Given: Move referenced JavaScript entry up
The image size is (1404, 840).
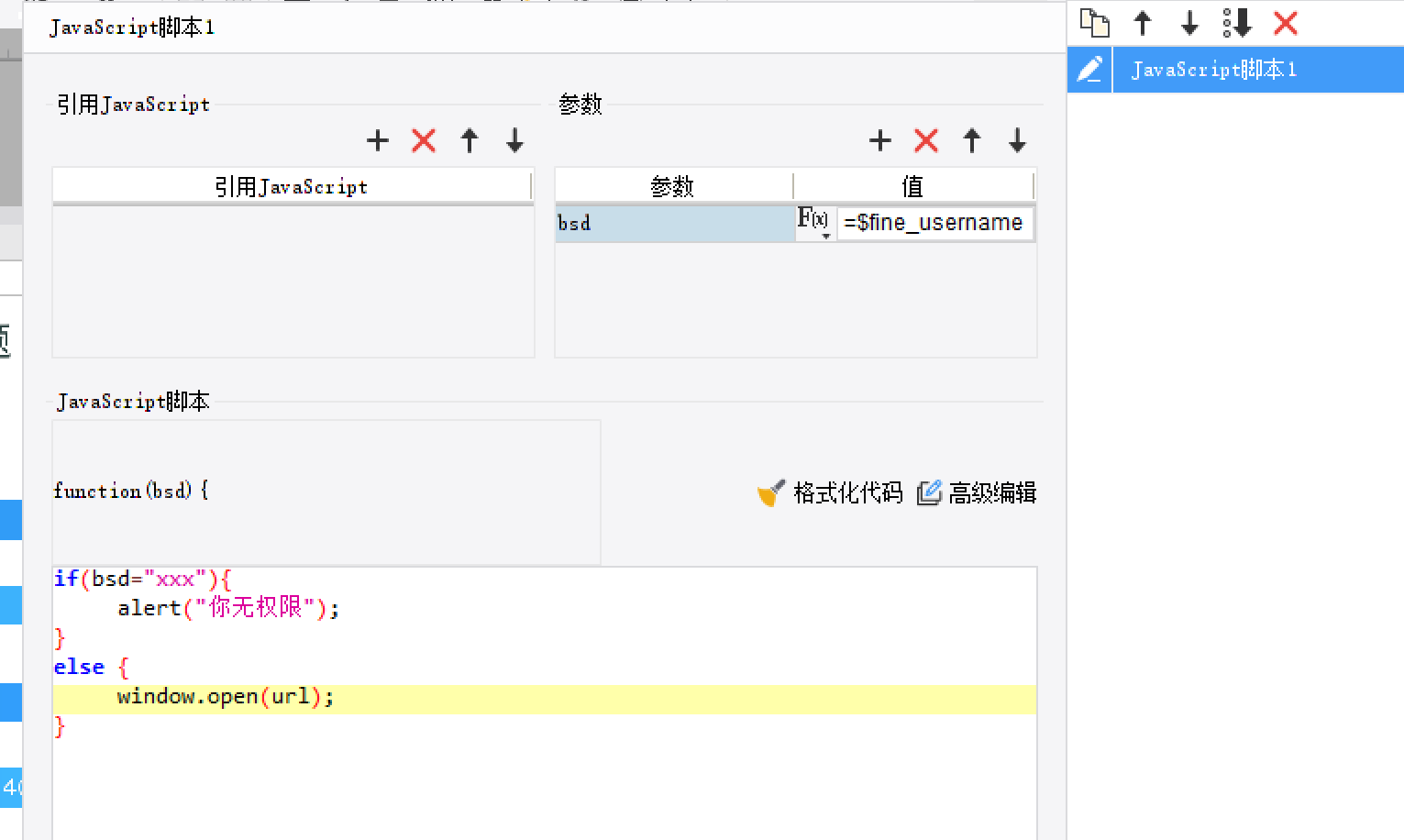Looking at the screenshot, I should point(470,140).
